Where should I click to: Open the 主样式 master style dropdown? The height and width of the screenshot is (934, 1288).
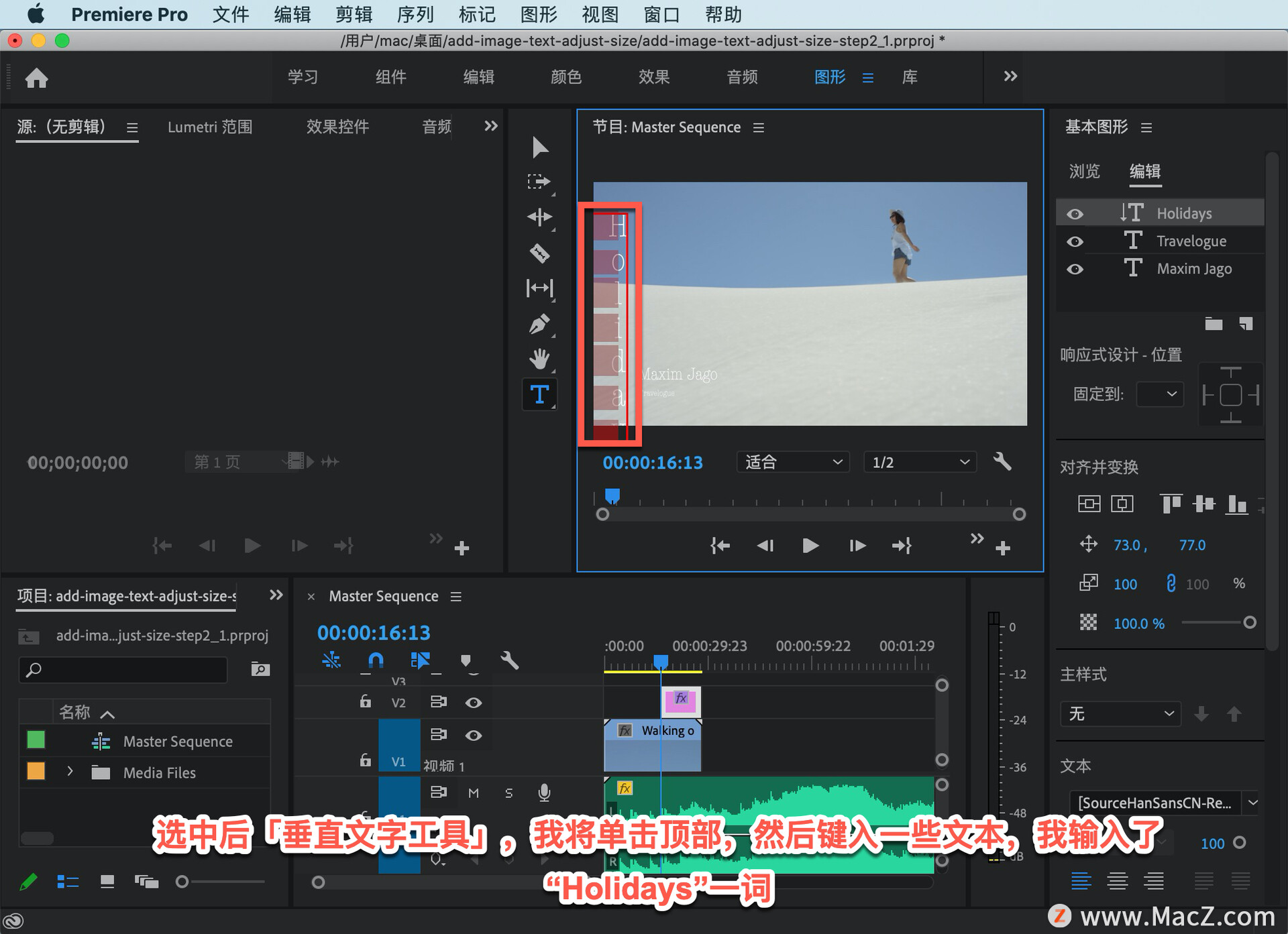1121,713
